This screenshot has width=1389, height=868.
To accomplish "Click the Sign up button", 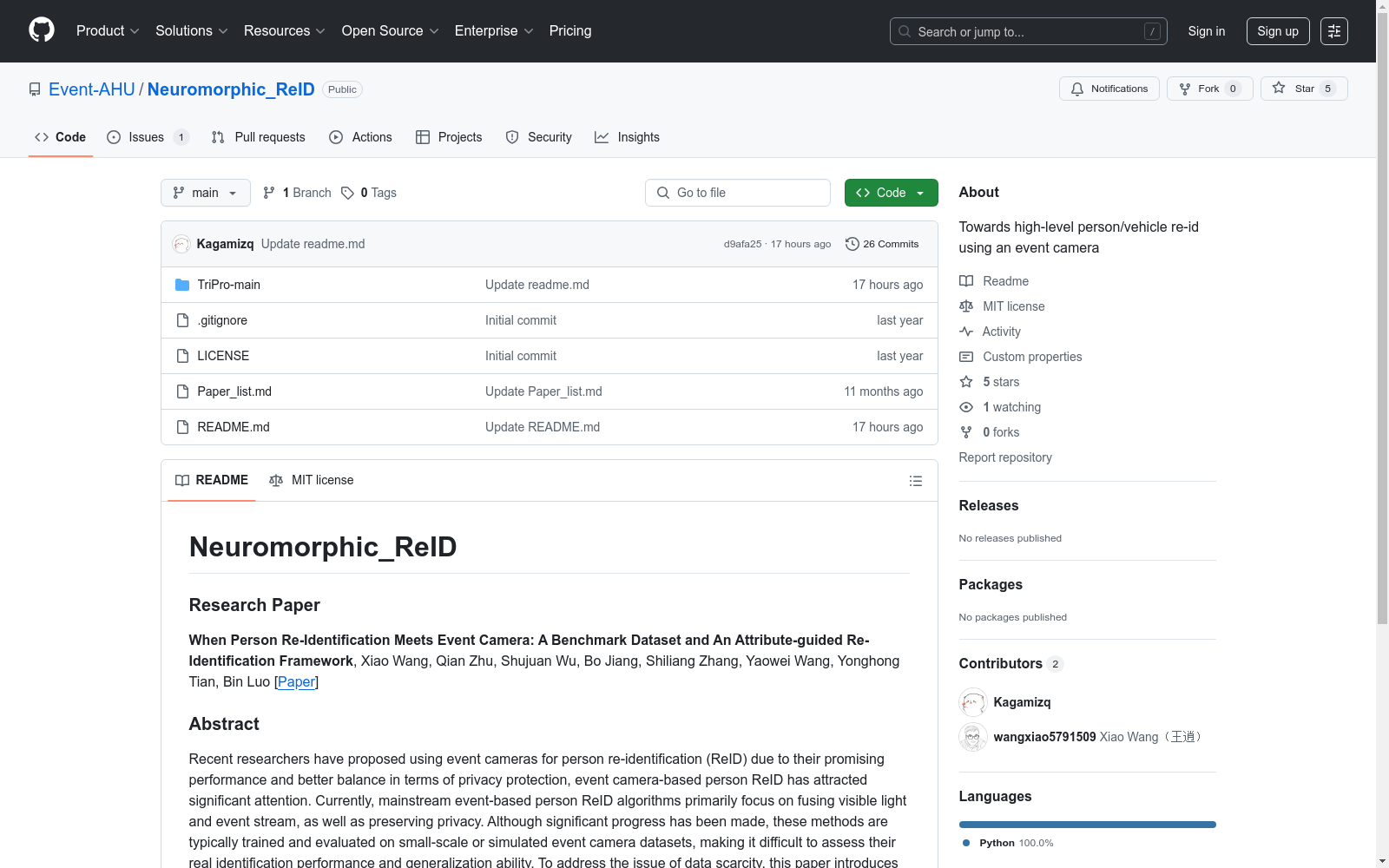I will pos(1278,31).
